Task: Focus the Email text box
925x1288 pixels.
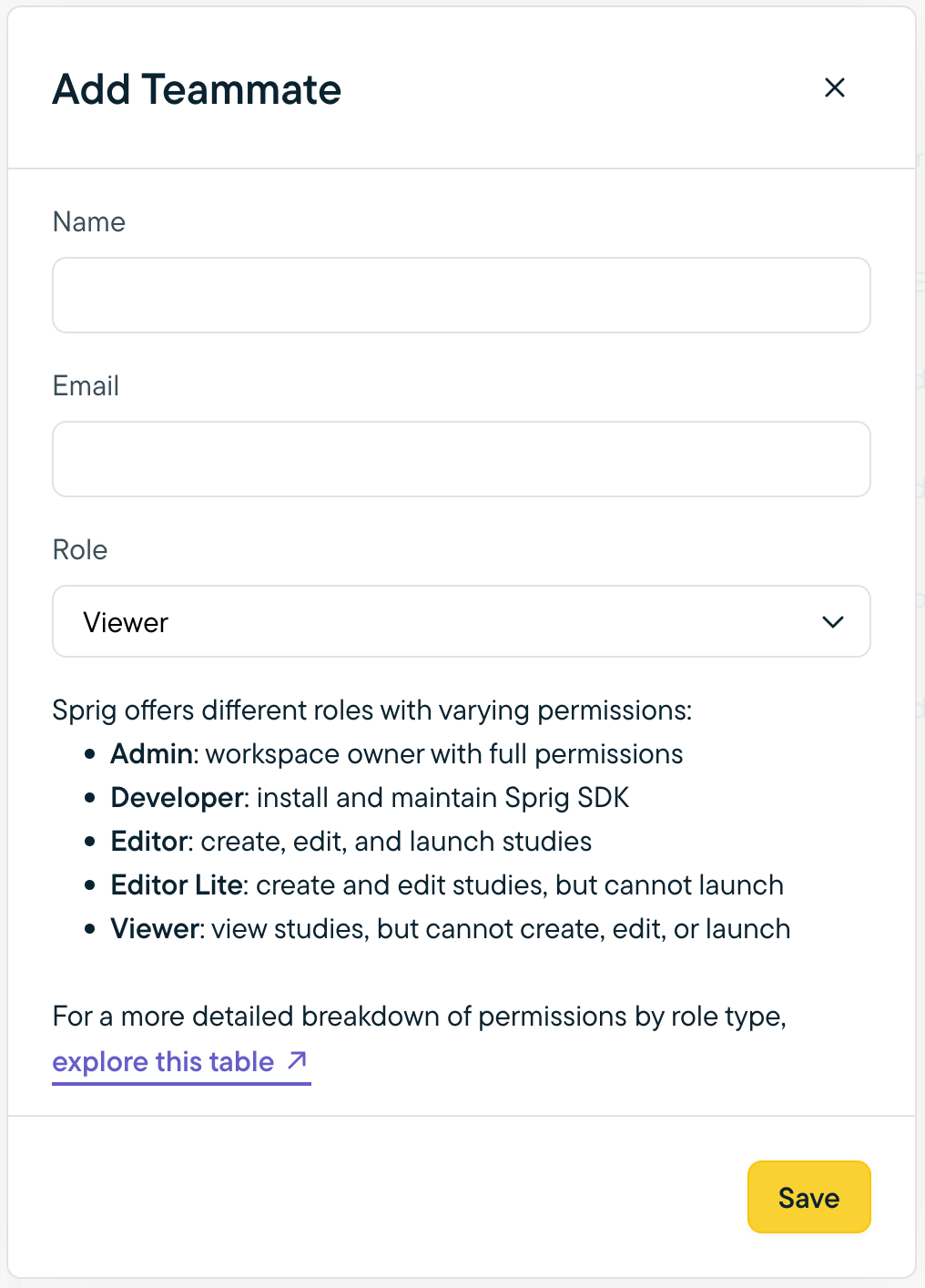Action: click(462, 459)
